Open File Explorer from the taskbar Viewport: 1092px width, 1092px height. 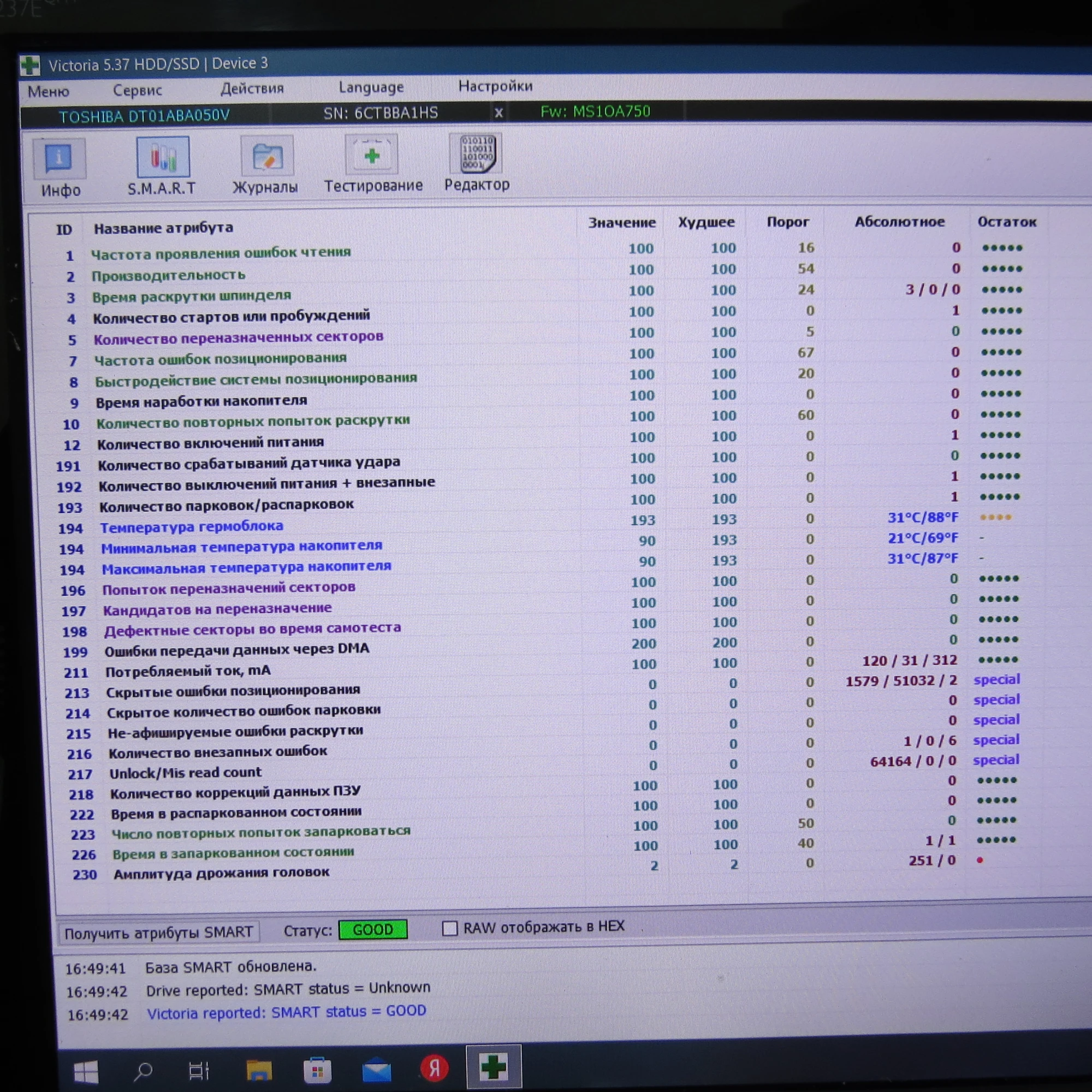[259, 1070]
